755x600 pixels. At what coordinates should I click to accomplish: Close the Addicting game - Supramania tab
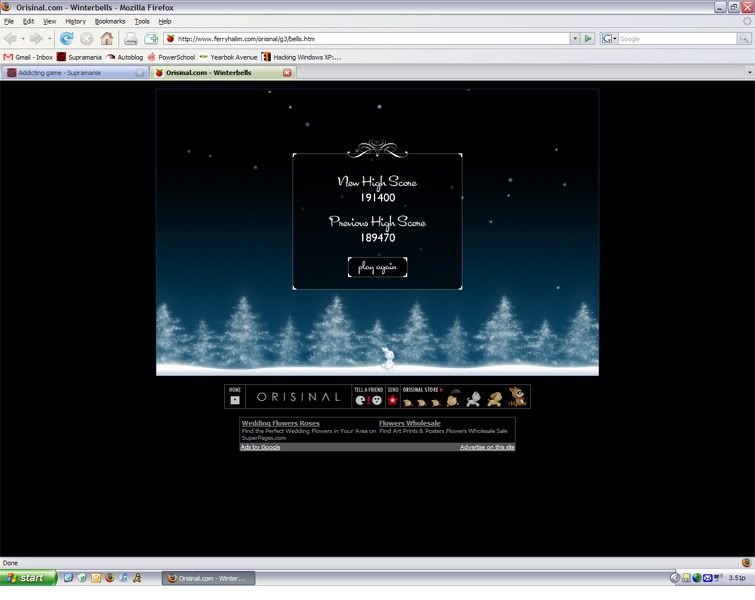(x=140, y=73)
